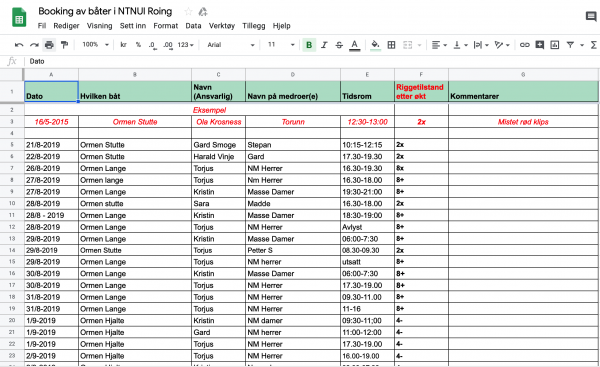The image size is (600, 367).
Task: Open the comments icon at top right
Action: (x=591, y=16)
